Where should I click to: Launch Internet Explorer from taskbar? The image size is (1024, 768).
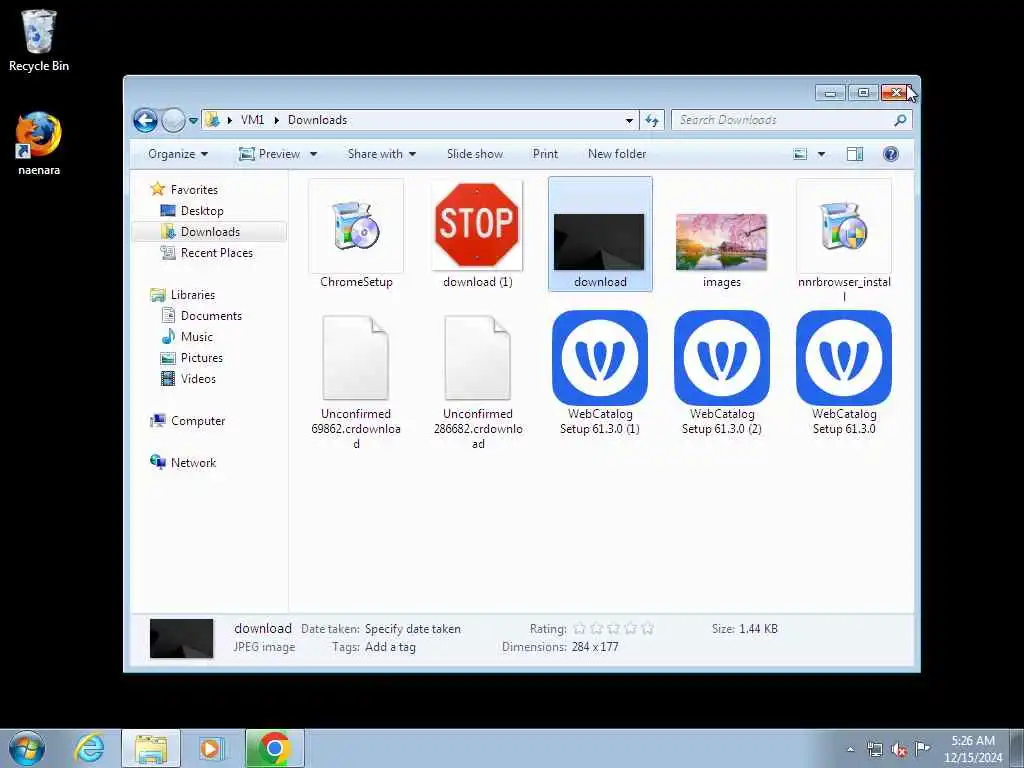(89, 748)
